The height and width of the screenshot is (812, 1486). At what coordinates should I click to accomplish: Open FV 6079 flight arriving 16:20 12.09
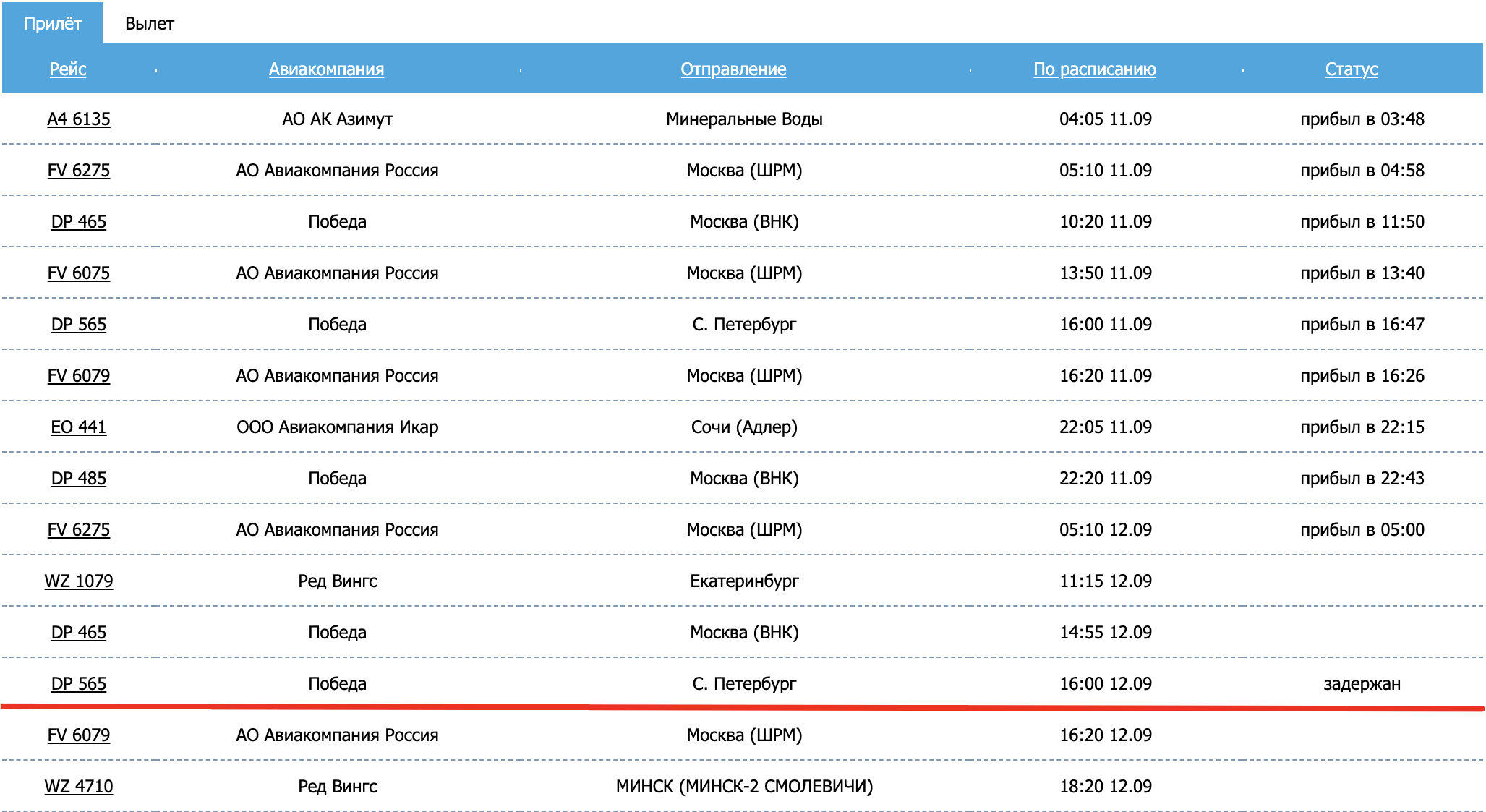point(79,735)
